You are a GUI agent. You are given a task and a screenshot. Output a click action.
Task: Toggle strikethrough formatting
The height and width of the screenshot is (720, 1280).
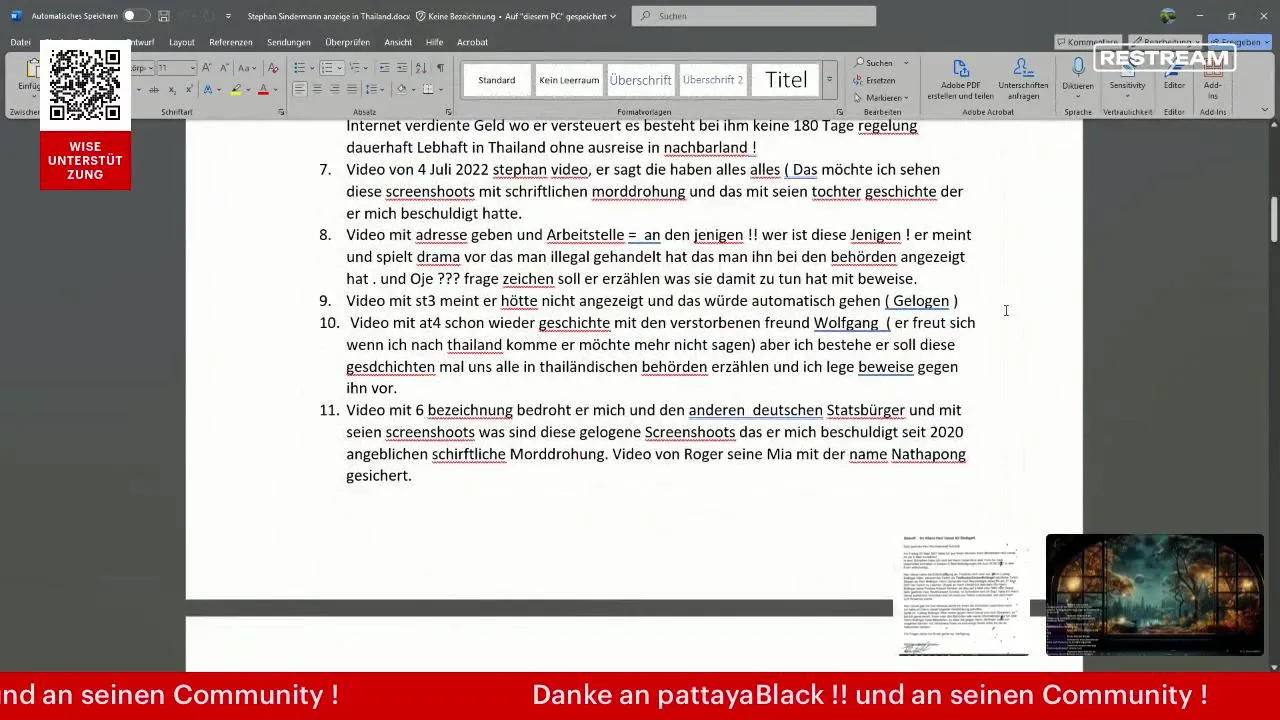coord(154,89)
